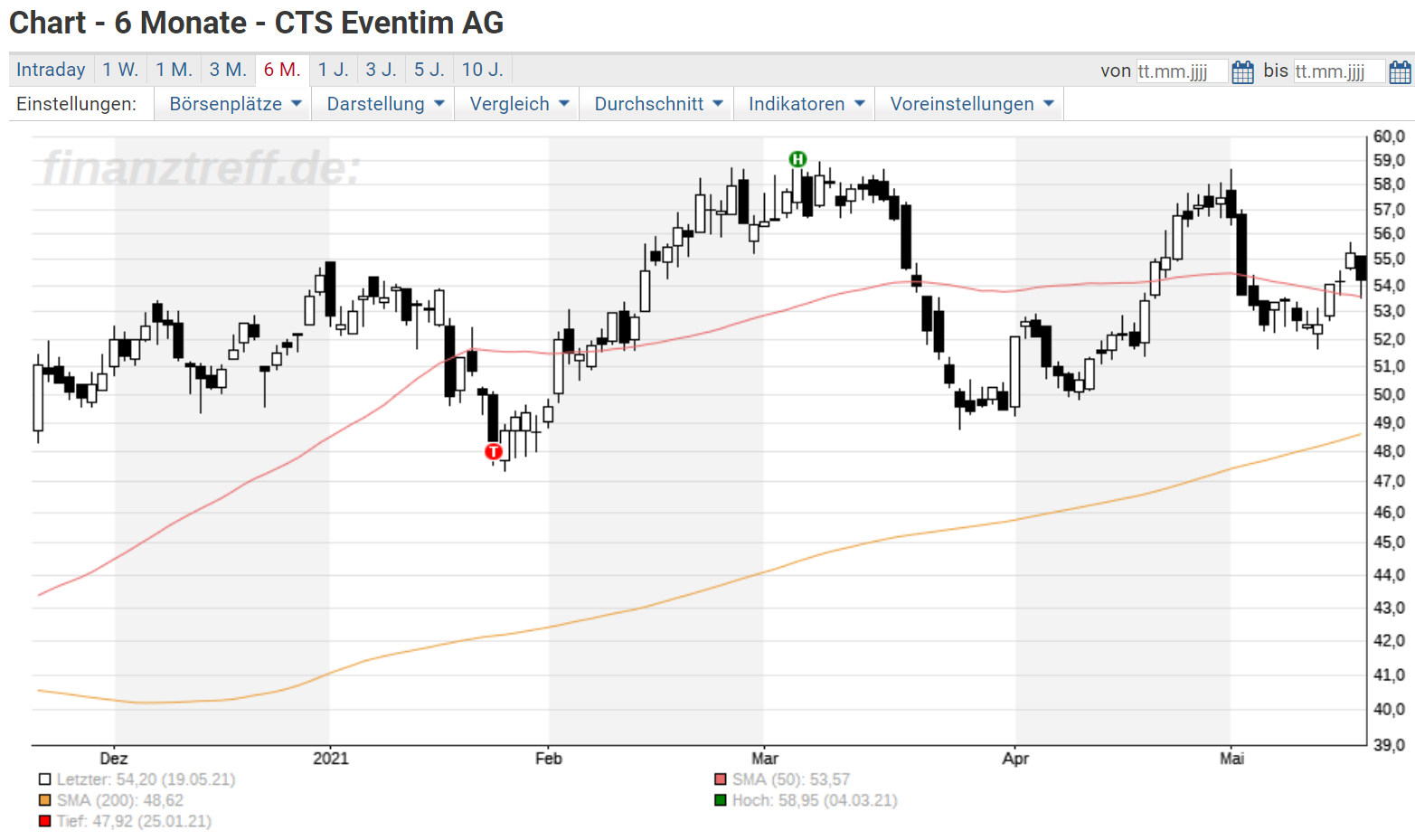
Task: Focus the 'von' start date field
Action: (1182, 71)
